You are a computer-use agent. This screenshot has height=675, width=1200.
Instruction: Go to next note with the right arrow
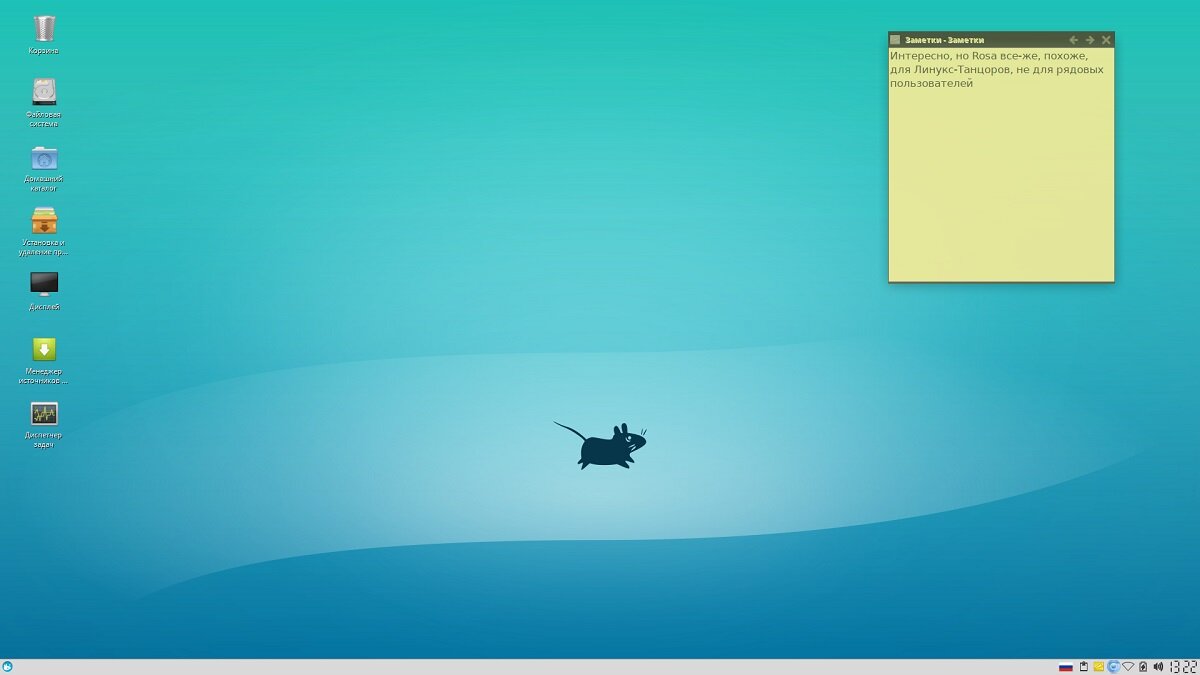pyautogui.click(x=1089, y=39)
